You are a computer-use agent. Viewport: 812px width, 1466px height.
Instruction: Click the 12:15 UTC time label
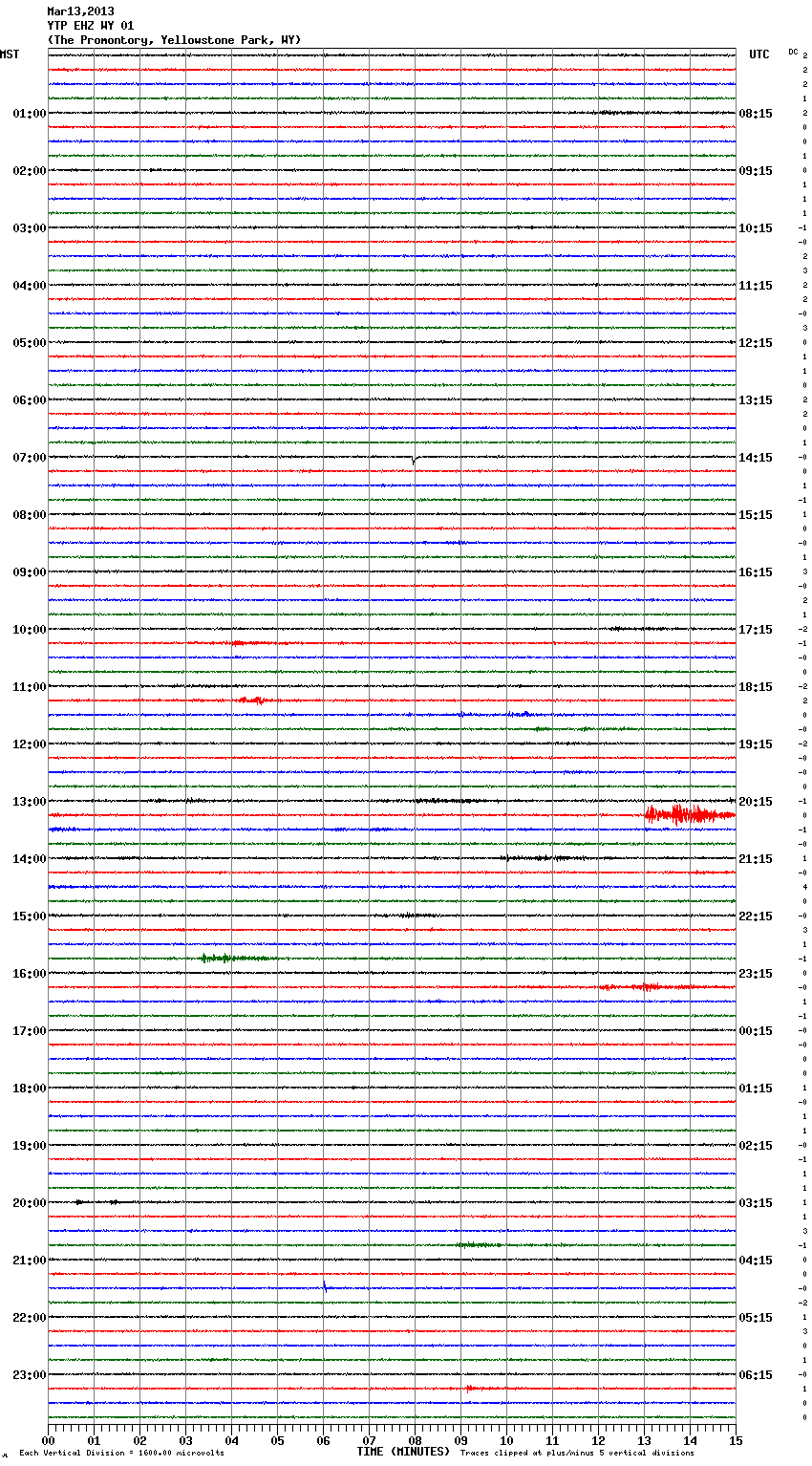coord(756,343)
